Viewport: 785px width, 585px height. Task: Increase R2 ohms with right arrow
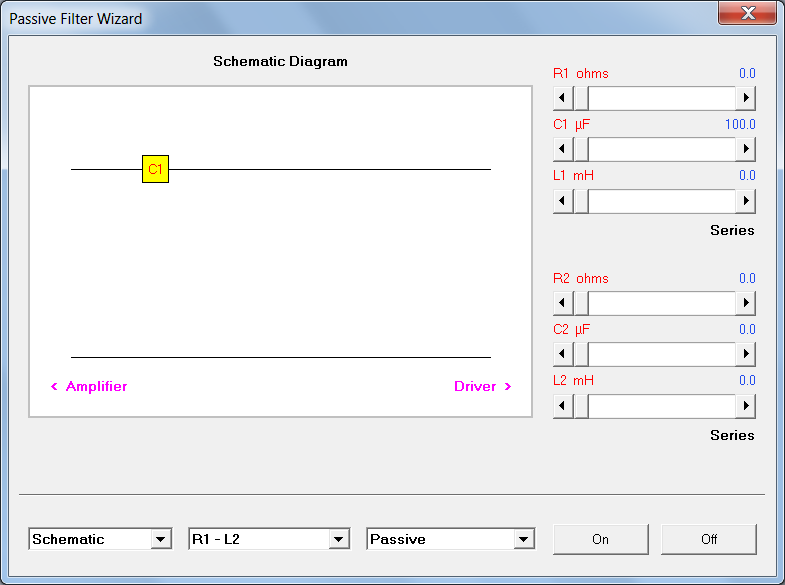pos(745,303)
